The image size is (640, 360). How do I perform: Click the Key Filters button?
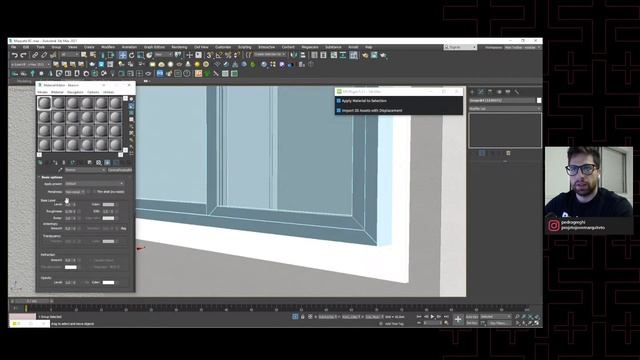(500, 323)
